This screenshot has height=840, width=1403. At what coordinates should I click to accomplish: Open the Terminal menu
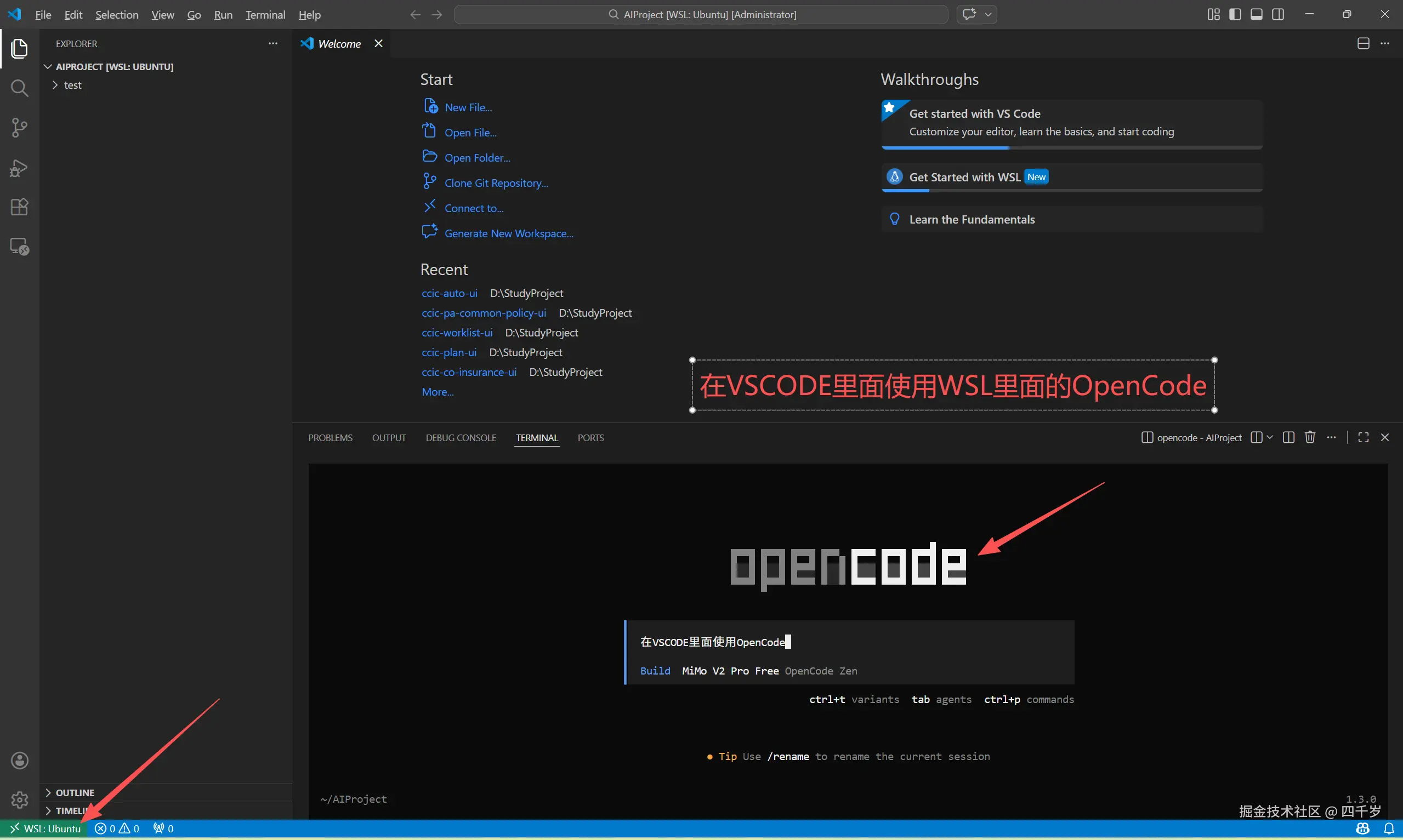pyautogui.click(x=265, y=15)
